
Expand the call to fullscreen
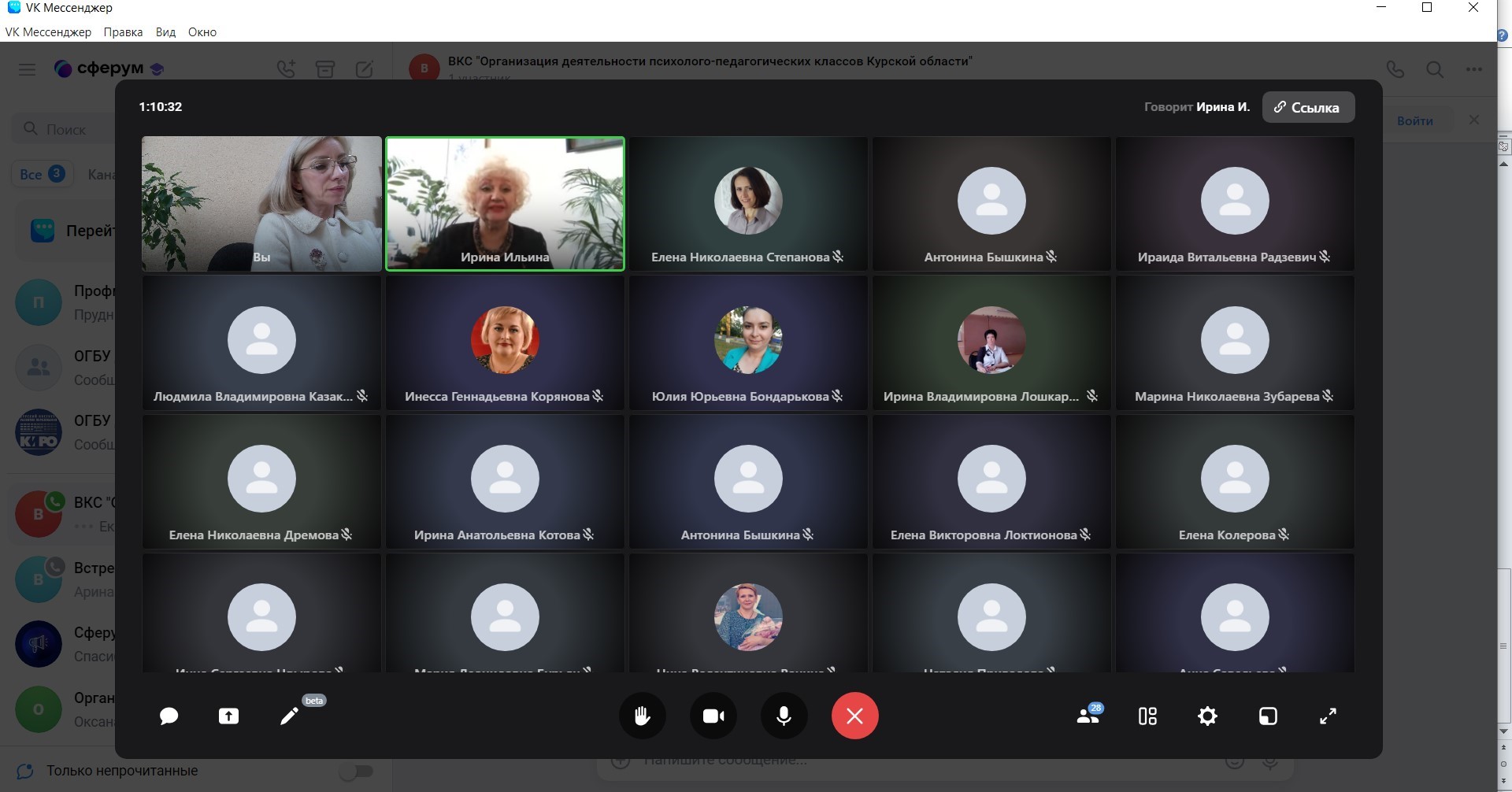[x=1328, y=716]
